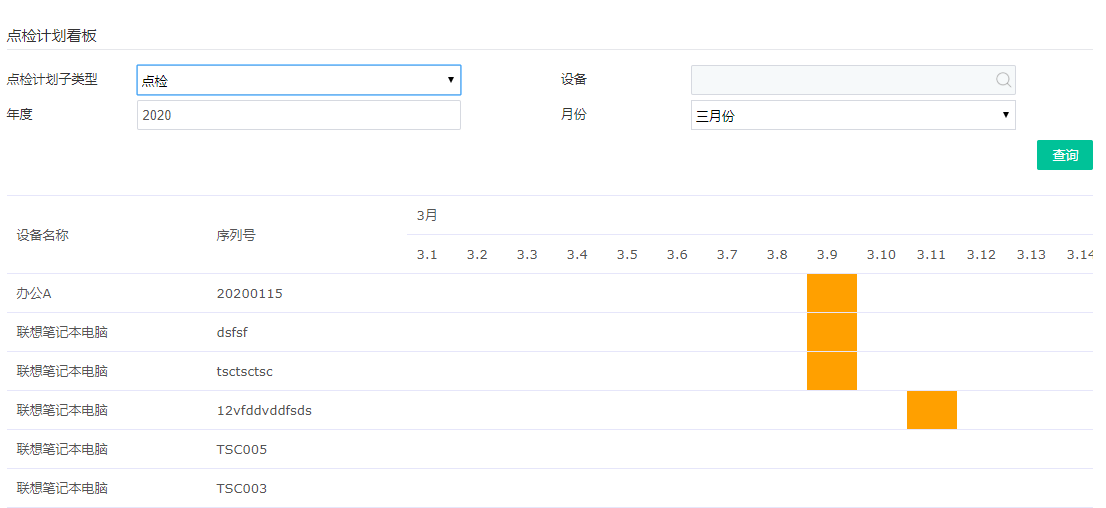Screen dimensions: 1106x508
Task: Click the 3.11 date column header
Action: point(931,255)
